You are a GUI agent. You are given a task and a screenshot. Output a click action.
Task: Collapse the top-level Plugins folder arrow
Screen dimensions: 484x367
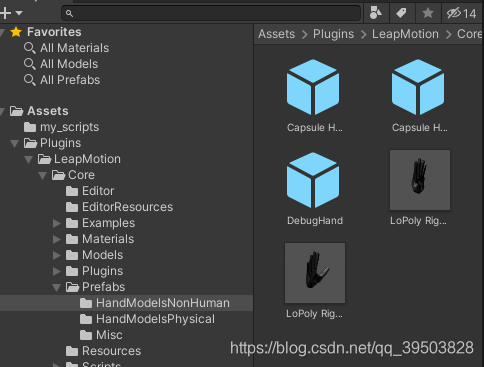pos(14,143)
